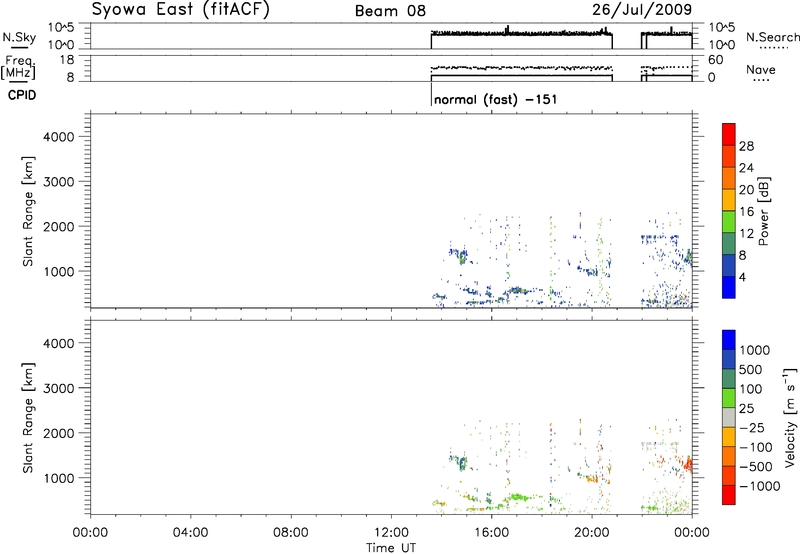
Task: Click the '500' tick on Velocity colorbar
Action: (x=751, y=370)
